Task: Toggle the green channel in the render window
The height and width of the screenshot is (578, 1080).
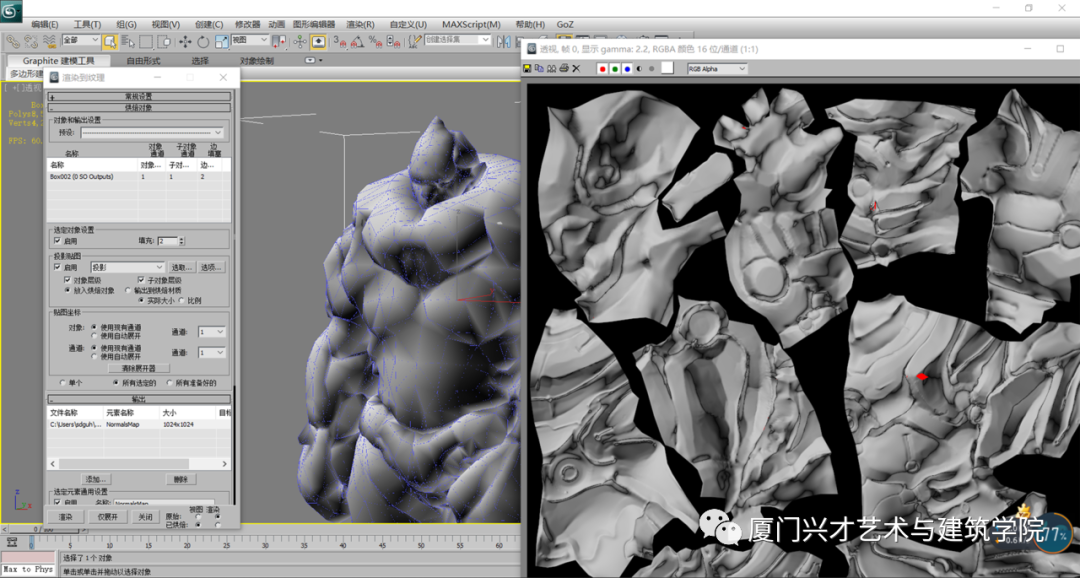Action: (x=615, y=69)
